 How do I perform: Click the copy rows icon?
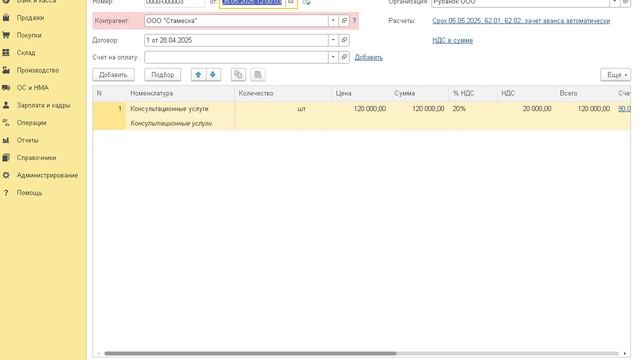pyautogui.click(x=238, y=75)
